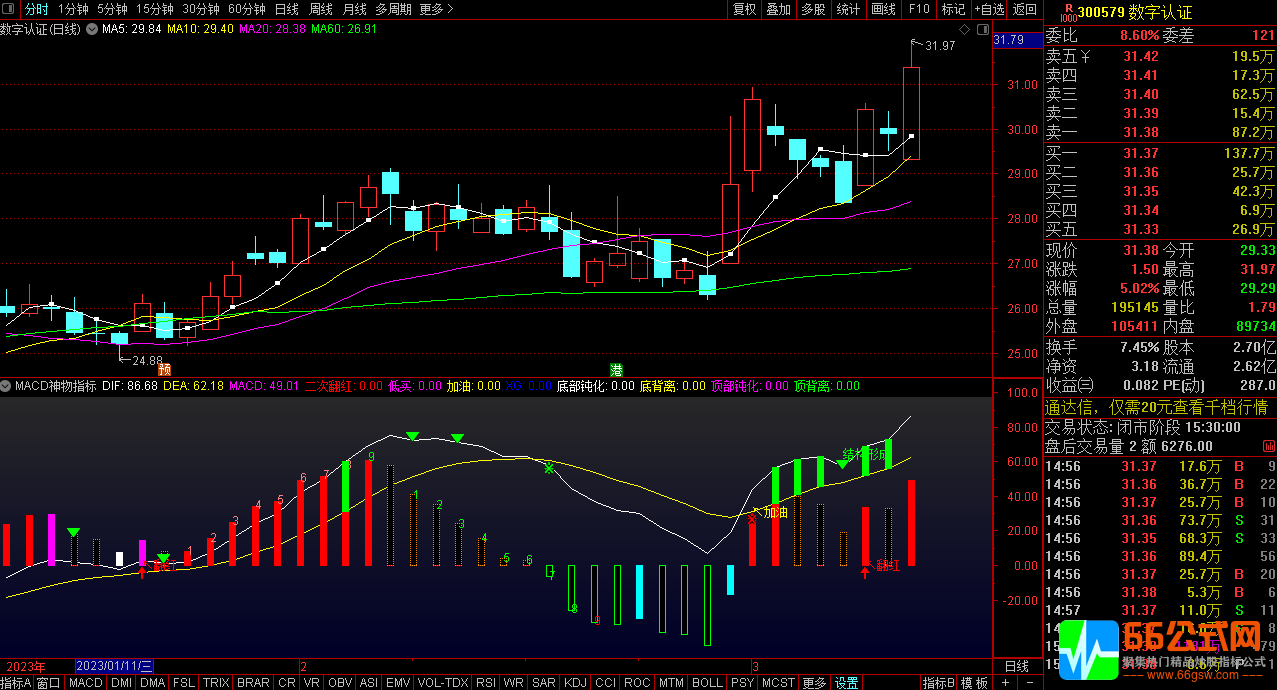Select the BOLL indicator tab

click(707, 683)
